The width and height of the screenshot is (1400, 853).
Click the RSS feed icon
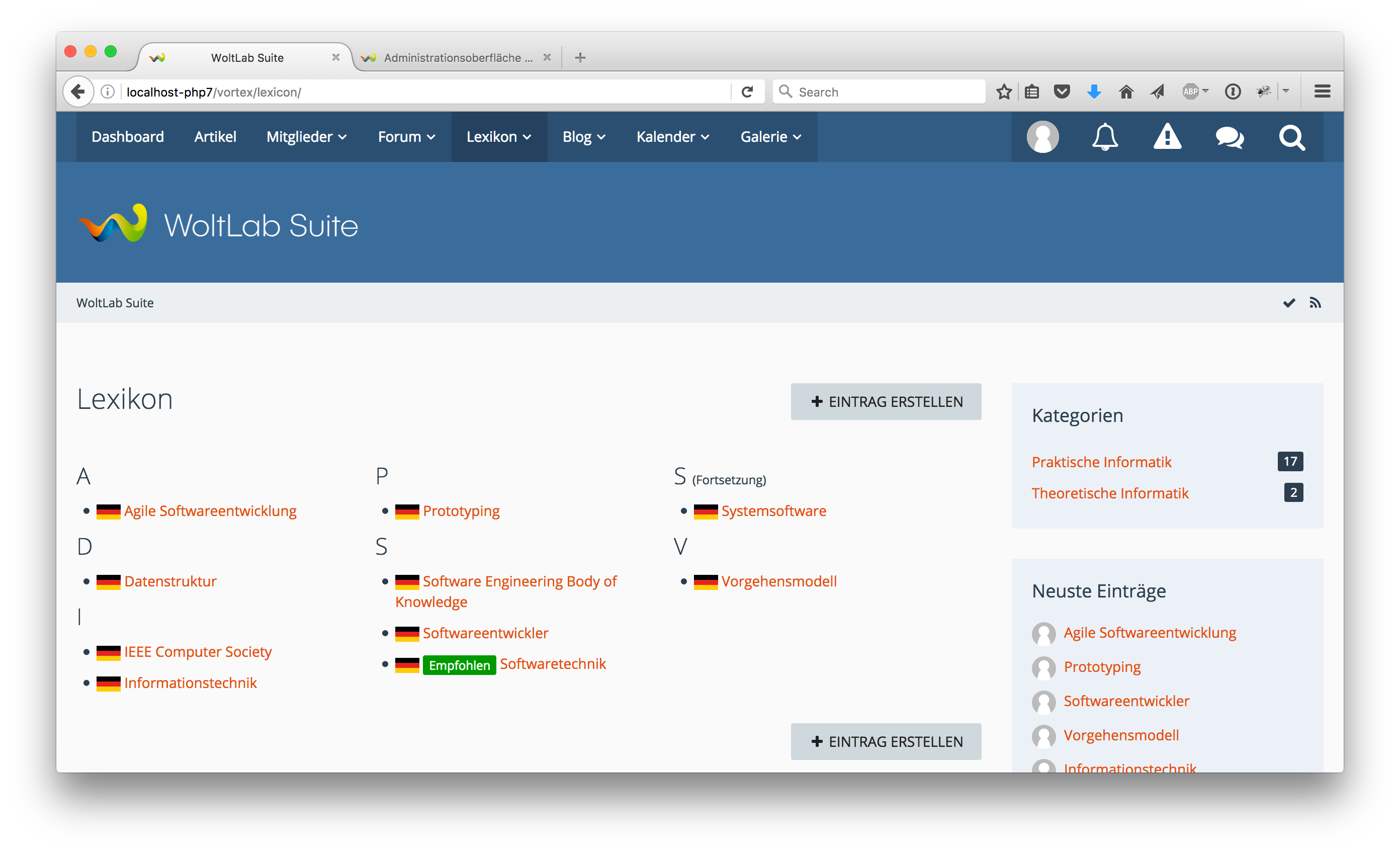[1315, 303]
